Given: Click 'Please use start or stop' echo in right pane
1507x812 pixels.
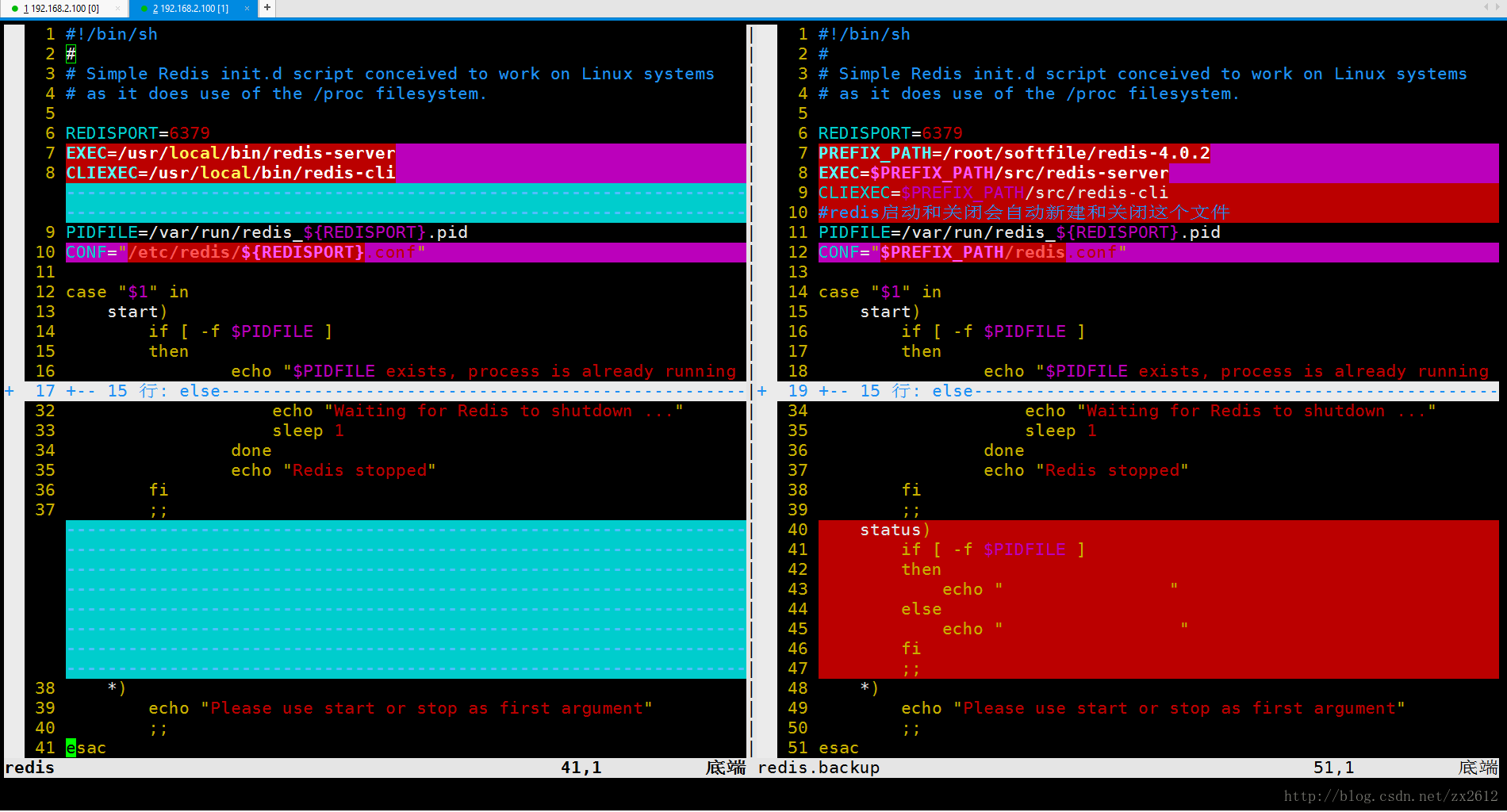Looking at the screenshot, I should 1153,708.
